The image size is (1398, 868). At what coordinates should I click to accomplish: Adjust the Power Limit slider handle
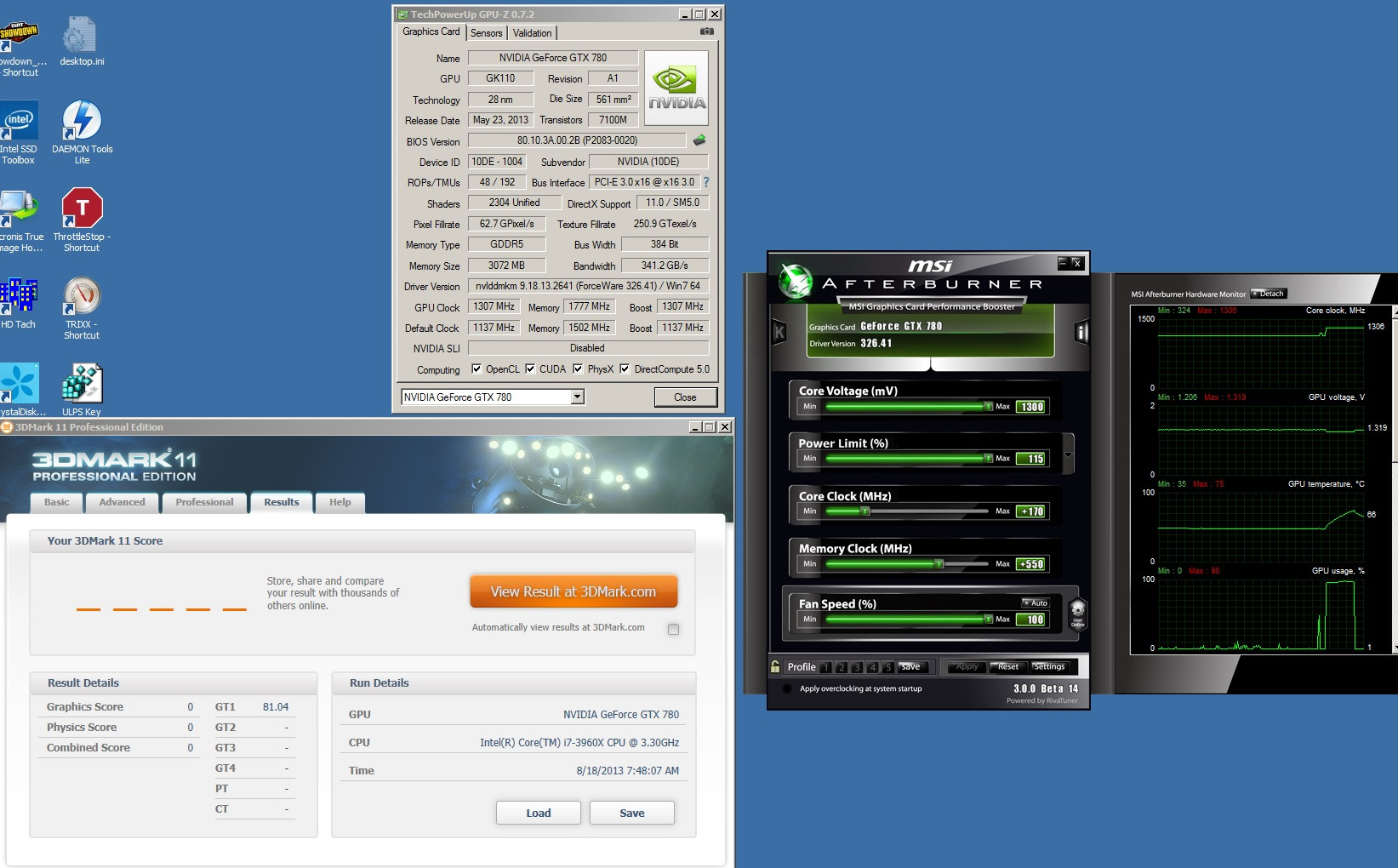[988, 459]
